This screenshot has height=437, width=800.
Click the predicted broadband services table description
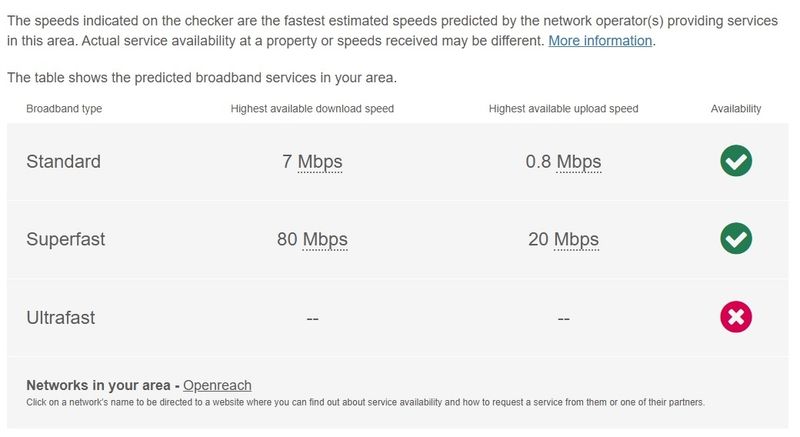pyautogui.click(x=202, y=78)
